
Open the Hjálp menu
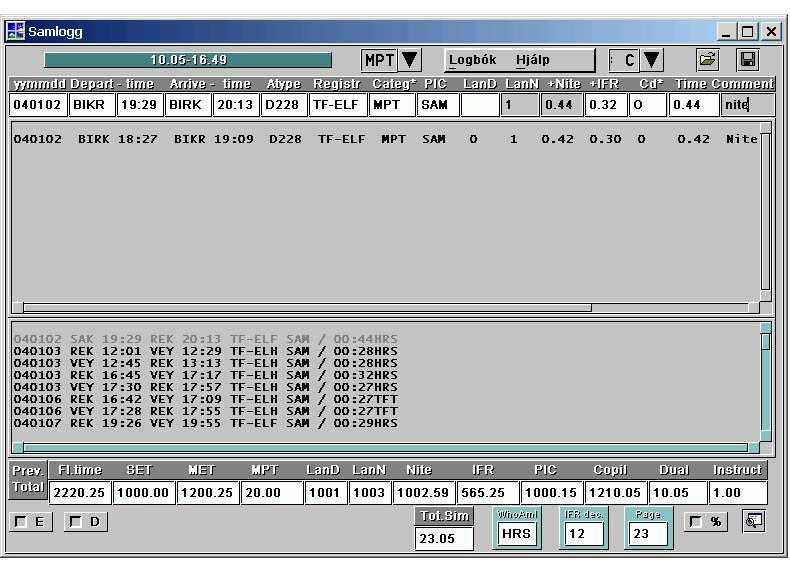point(533,60)
